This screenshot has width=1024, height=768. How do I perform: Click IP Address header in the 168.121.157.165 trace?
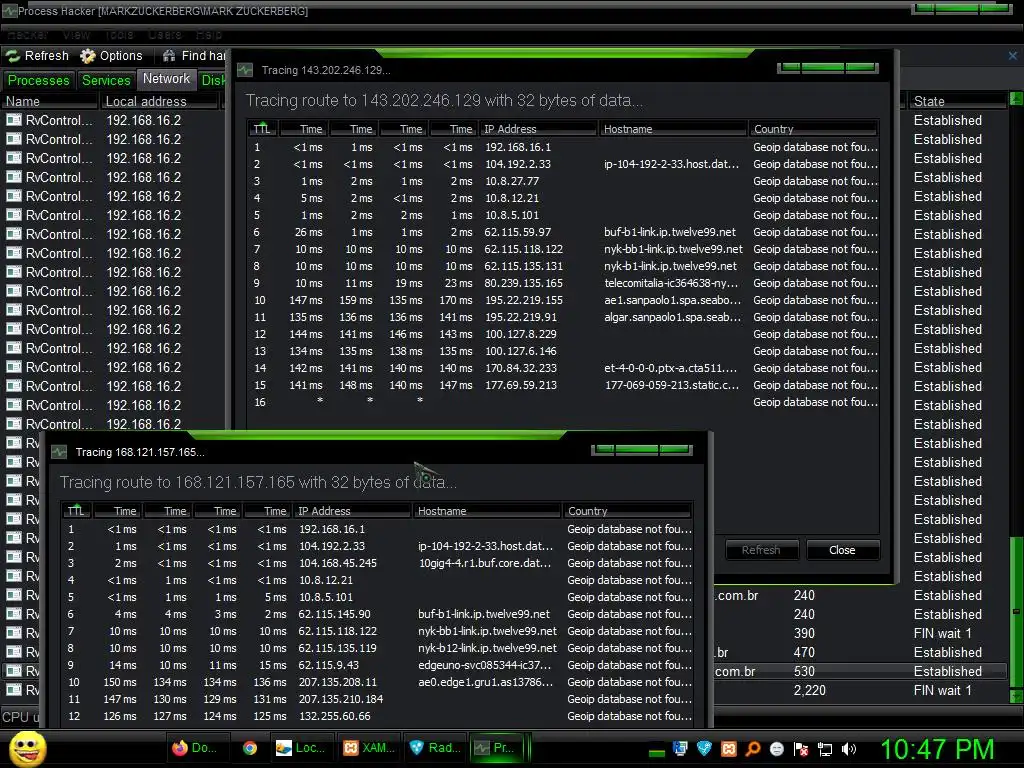pyautogui.click(x=352, y=511)
